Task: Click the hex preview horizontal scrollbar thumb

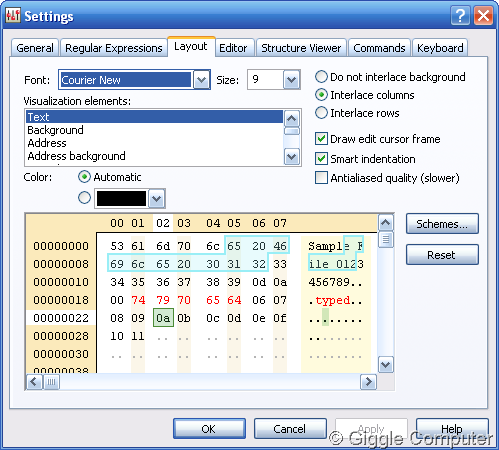Action: [51, 382]
